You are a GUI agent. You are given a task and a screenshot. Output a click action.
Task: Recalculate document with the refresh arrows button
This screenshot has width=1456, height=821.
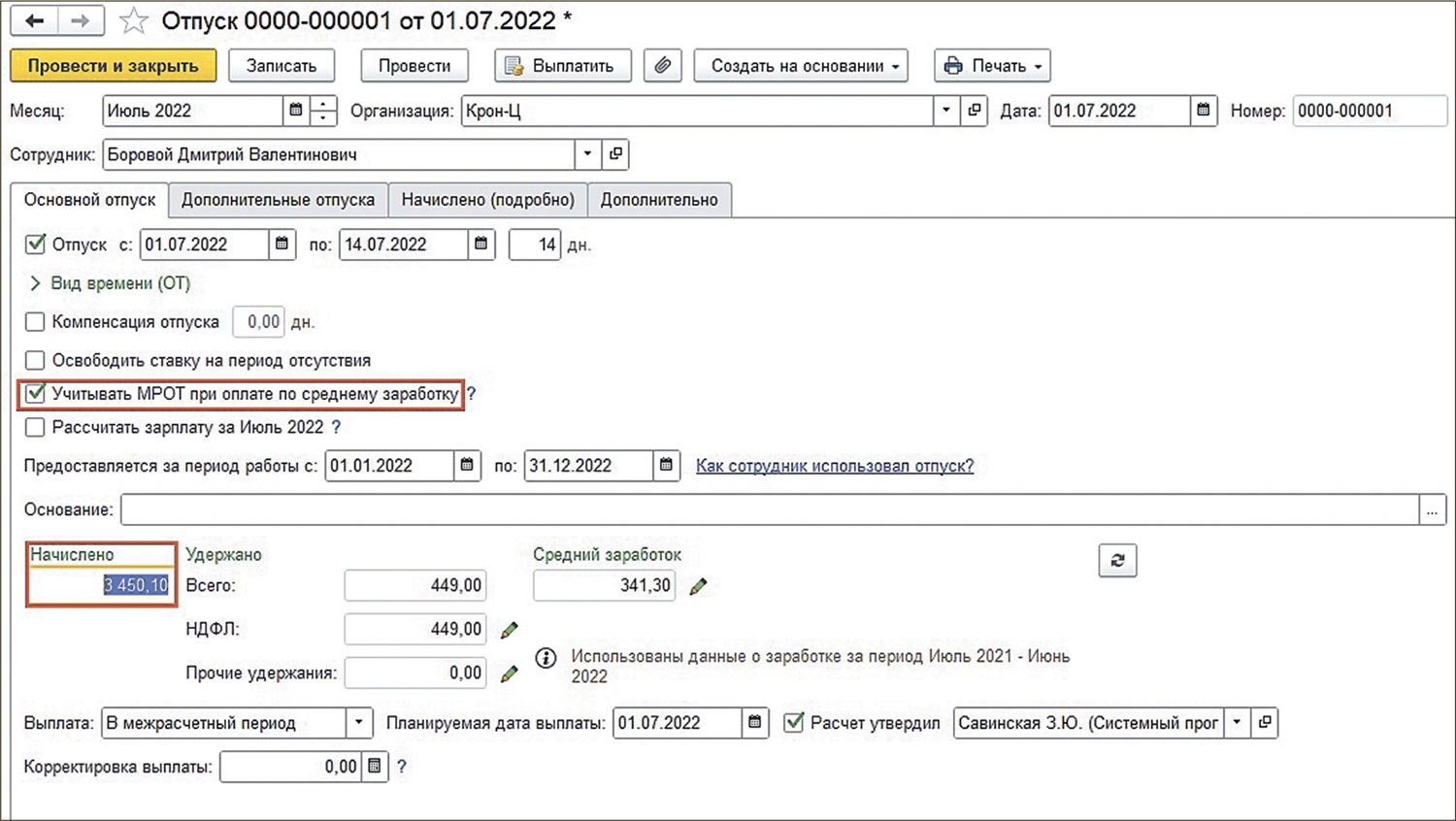(x=1117, y=560)
